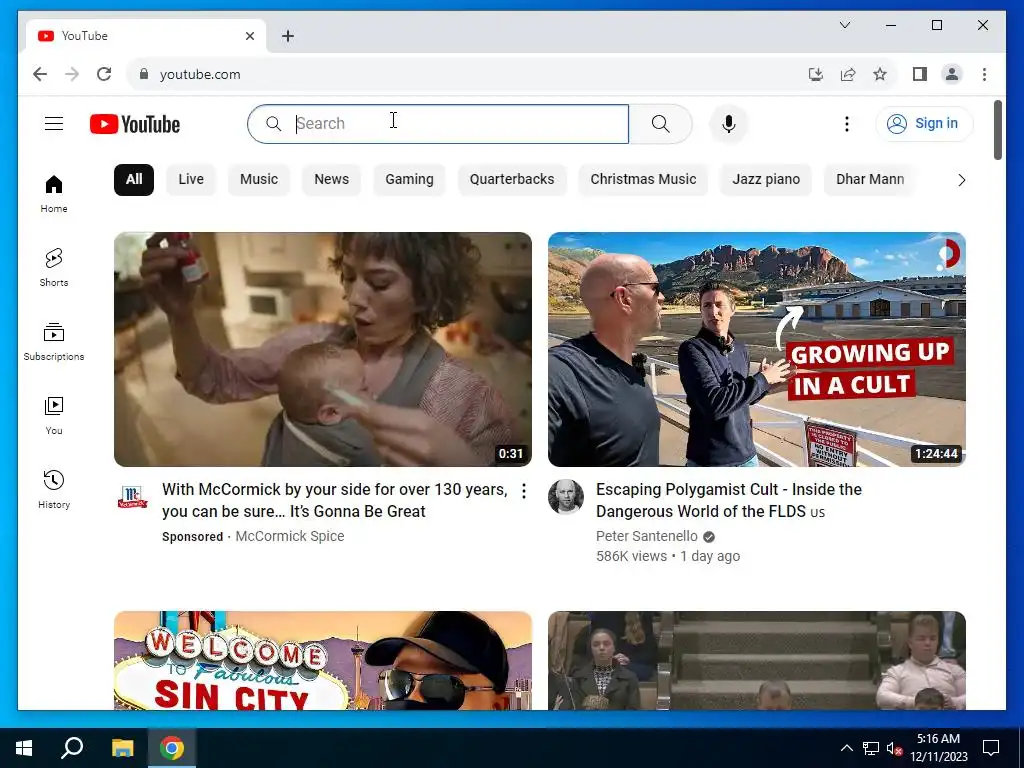1024x768 pixels.
Task: Go back in Chrome
Action: 40,74
